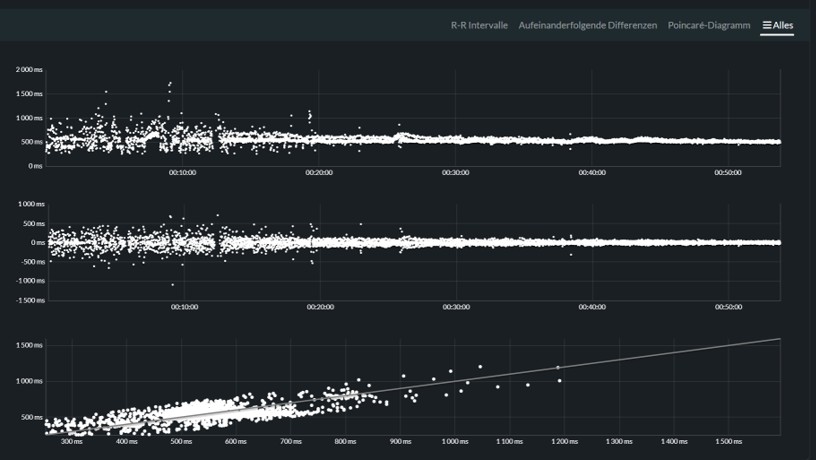Image resolution: width=816 pixels, height=460 pixels.
Task: Open the Aufeinanderfolgende Differenzen tab
Action: (588, 25)
